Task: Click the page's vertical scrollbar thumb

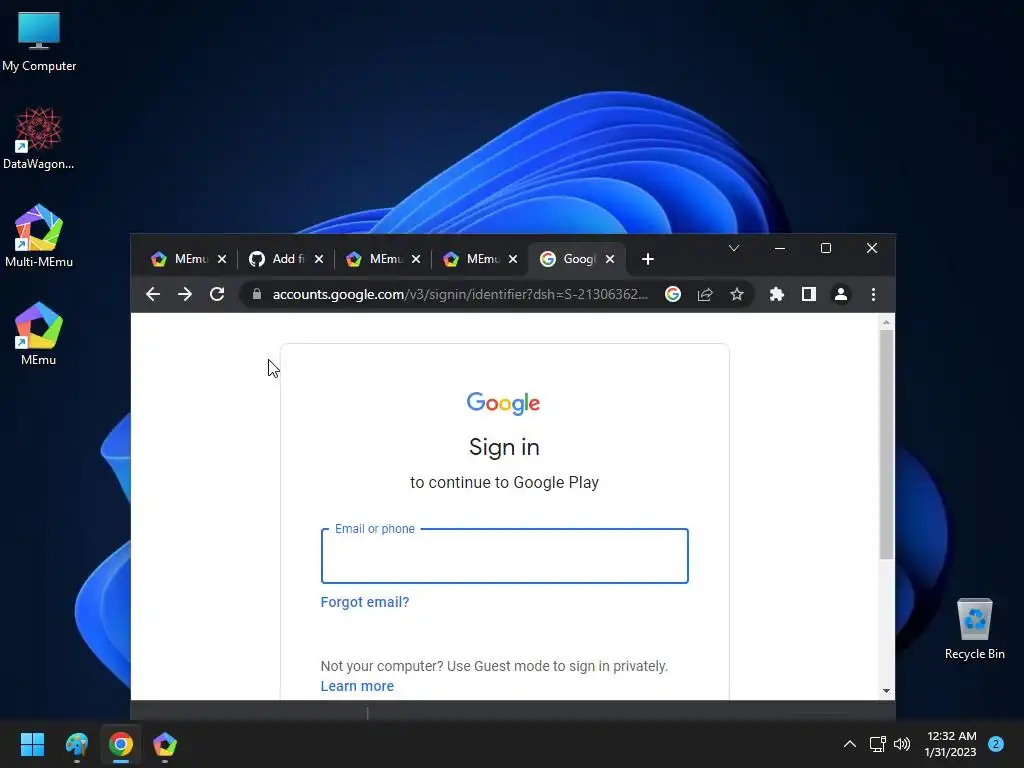Action: click(886, 444)
